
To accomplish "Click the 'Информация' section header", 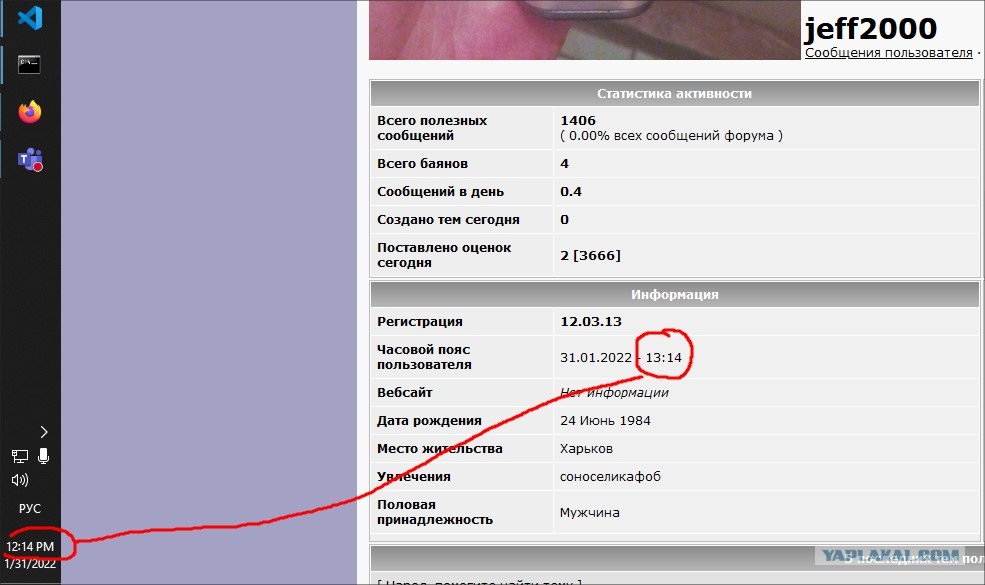I will (674, 294).
